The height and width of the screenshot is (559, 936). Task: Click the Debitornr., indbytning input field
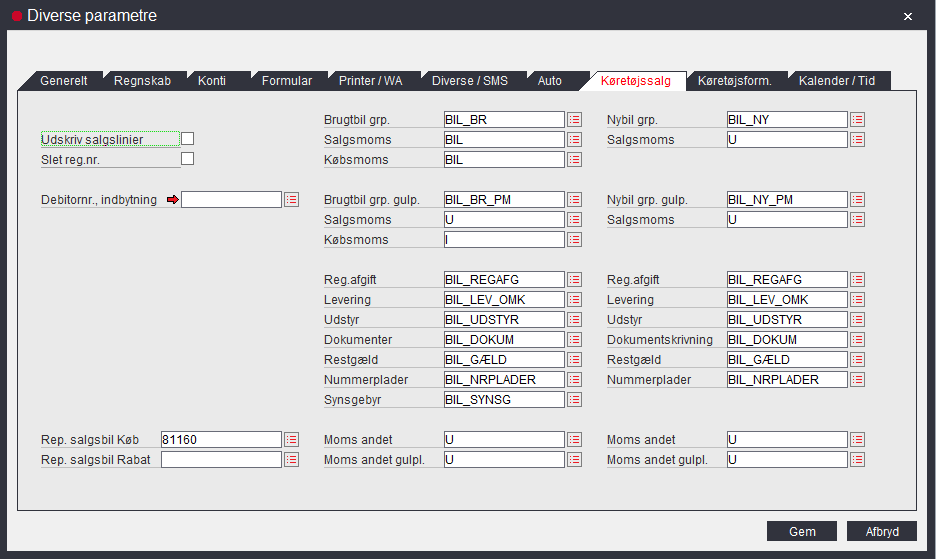(231, 200)
